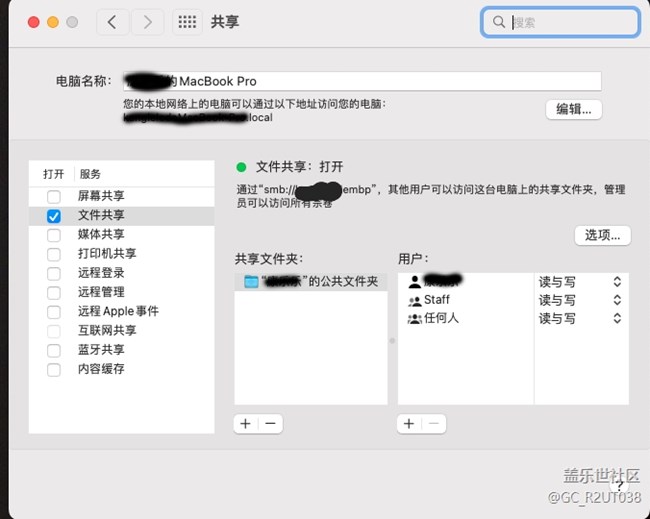Uncheck the 文件共享 service checkbox
Screen dimensions: 650x519
click(x=54, y=216)
